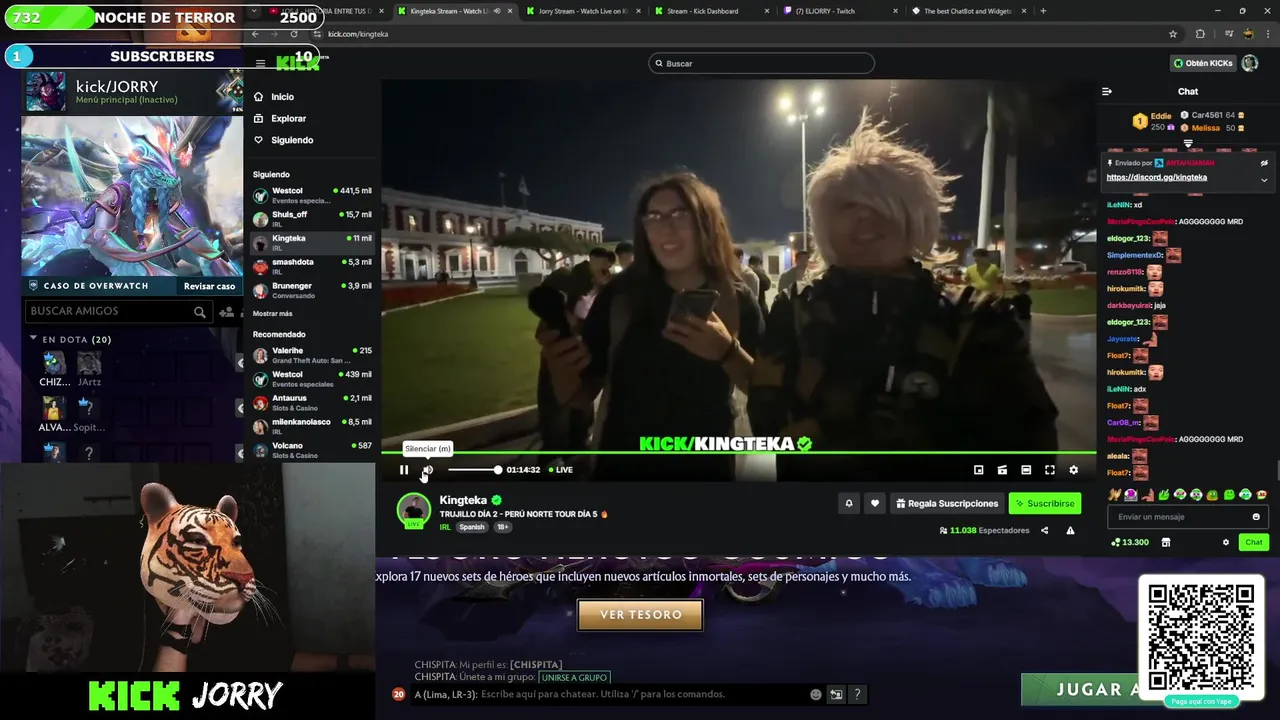Toggle theater mode in the video player
The width and height of the screenshot is (1280, 720).
pos(1026,470)
